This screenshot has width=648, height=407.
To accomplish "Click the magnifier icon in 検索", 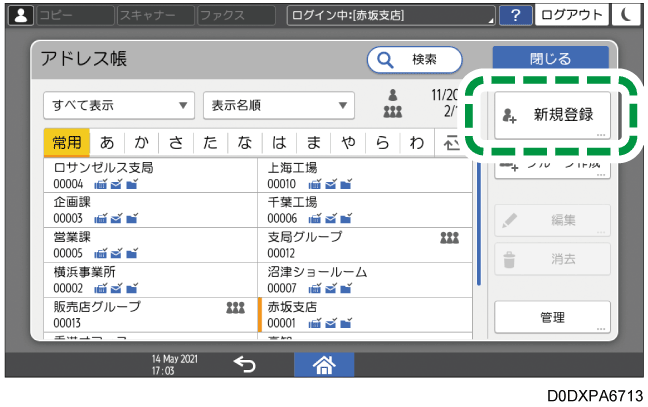I will click(385, 60).
